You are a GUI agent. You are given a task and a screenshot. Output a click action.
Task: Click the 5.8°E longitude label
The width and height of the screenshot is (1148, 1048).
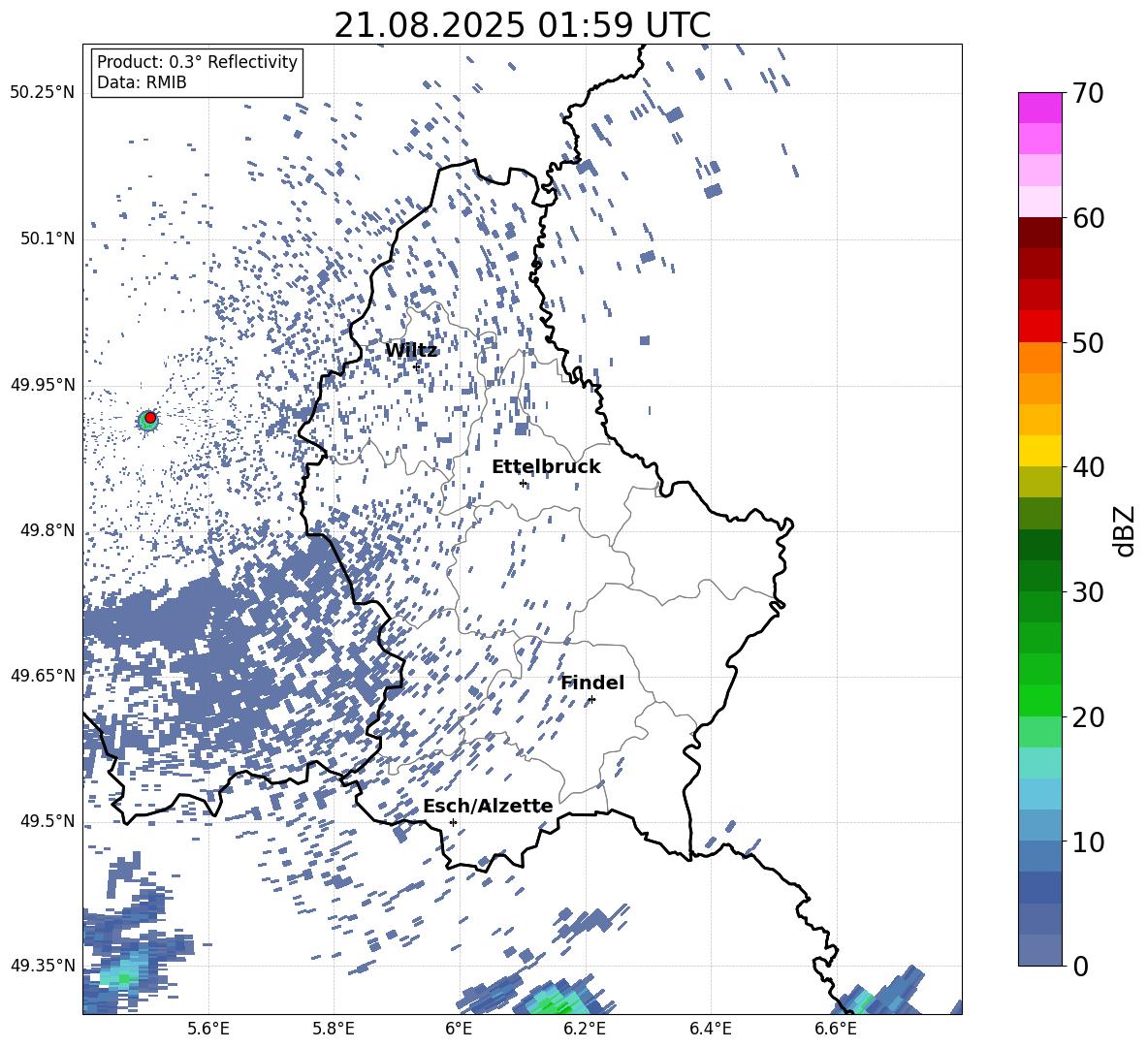(334, 1029)
